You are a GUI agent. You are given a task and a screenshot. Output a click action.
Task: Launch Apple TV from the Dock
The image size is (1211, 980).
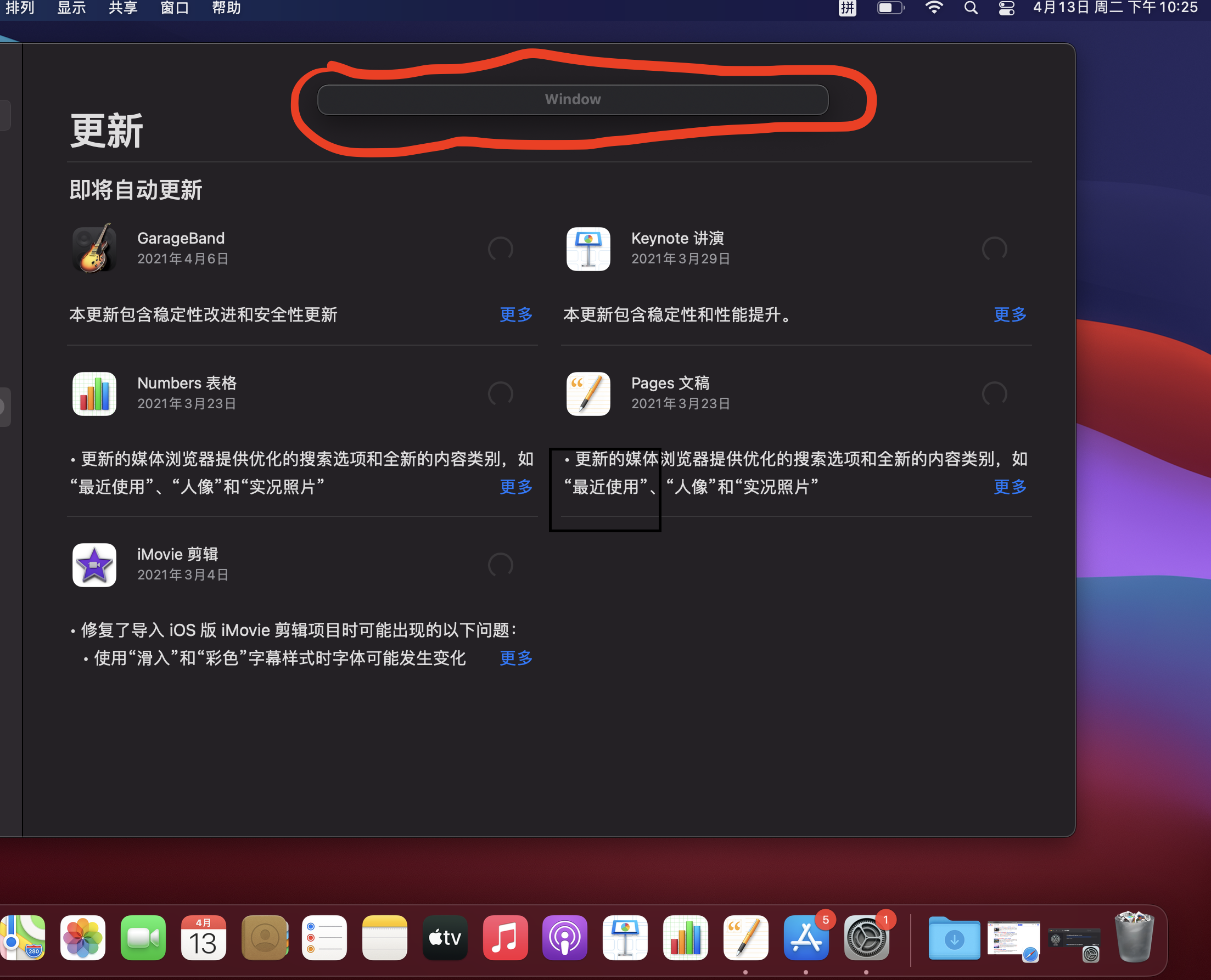pyautogui.click(x=445, y=938)
